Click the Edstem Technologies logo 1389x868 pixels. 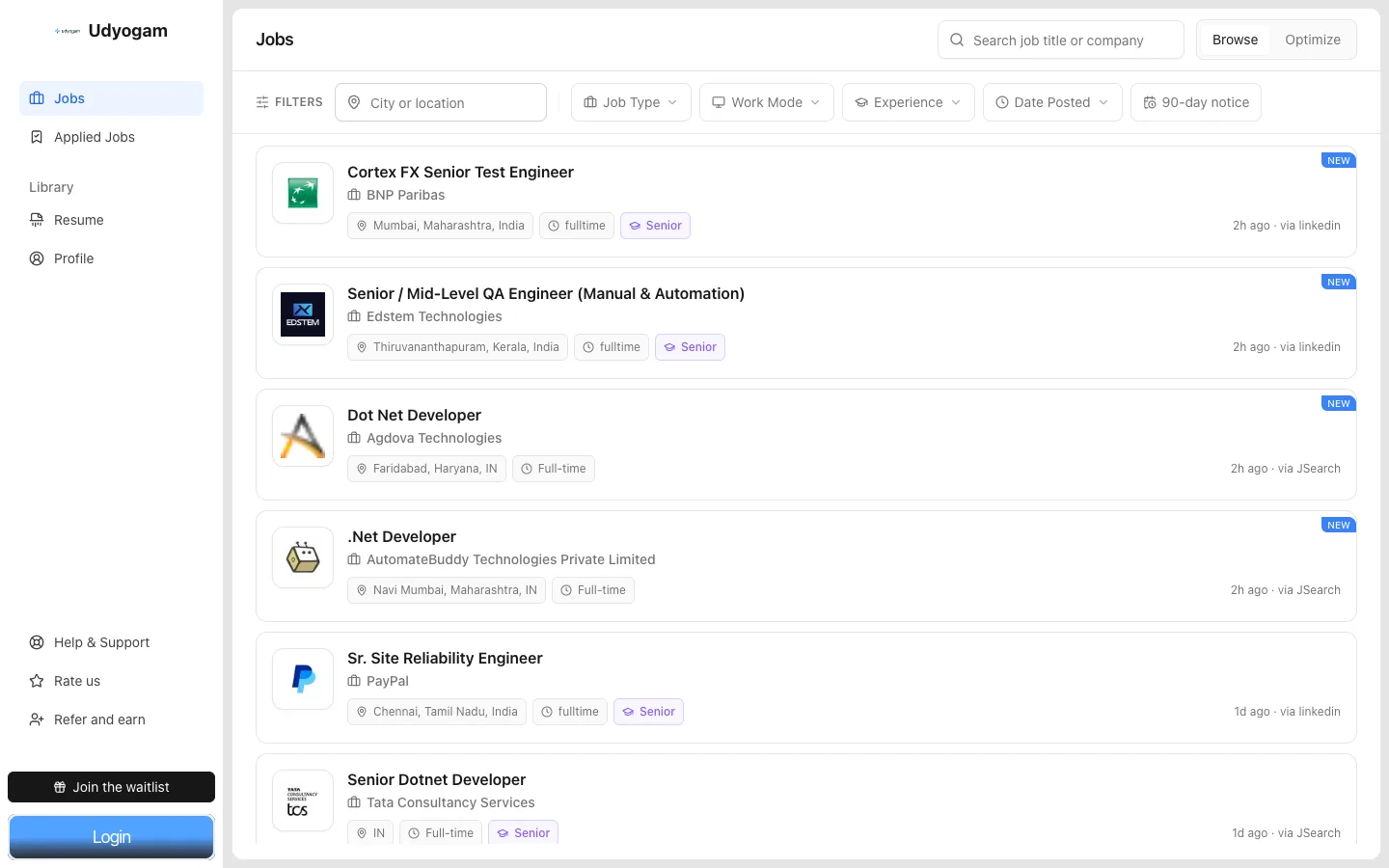pos(303,314)
